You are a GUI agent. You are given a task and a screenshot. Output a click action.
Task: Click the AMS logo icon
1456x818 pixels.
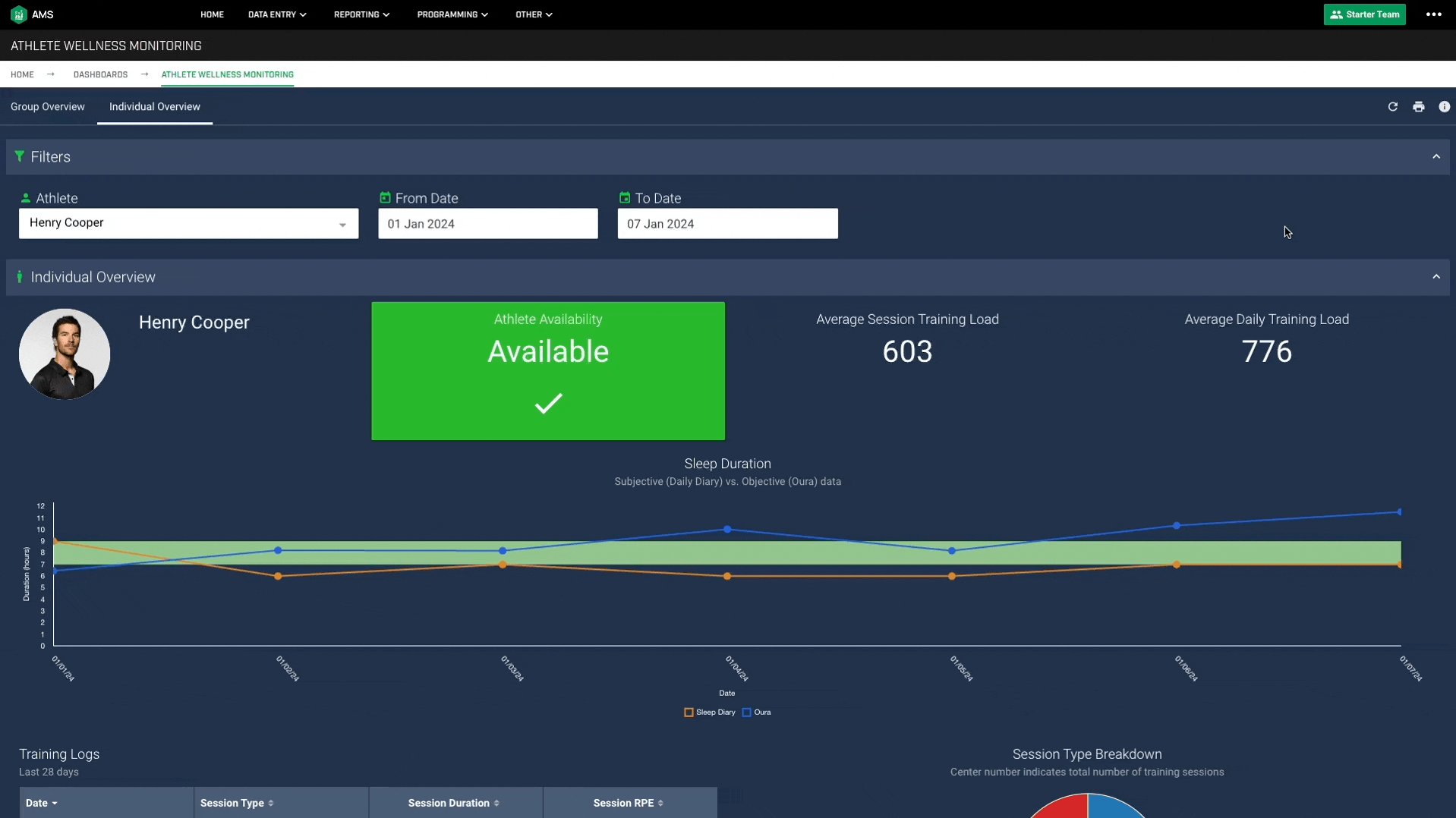pos(19,14)
